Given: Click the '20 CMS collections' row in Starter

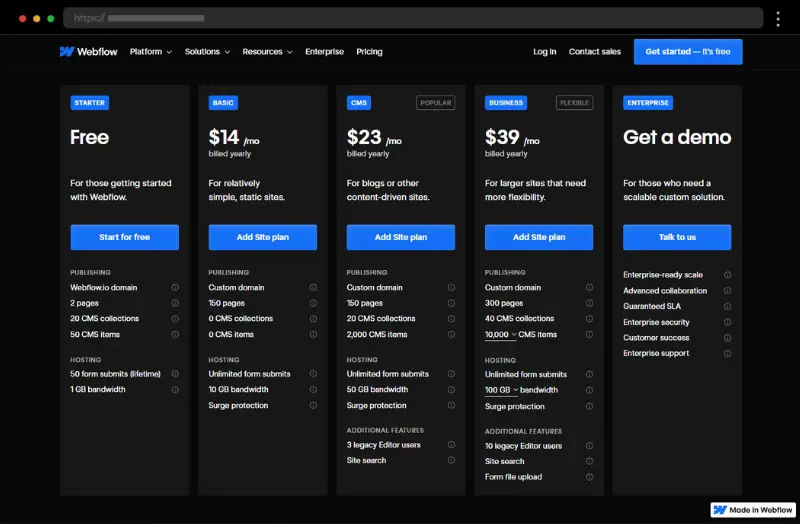Looking at the screenshot, I should (124, 319).
